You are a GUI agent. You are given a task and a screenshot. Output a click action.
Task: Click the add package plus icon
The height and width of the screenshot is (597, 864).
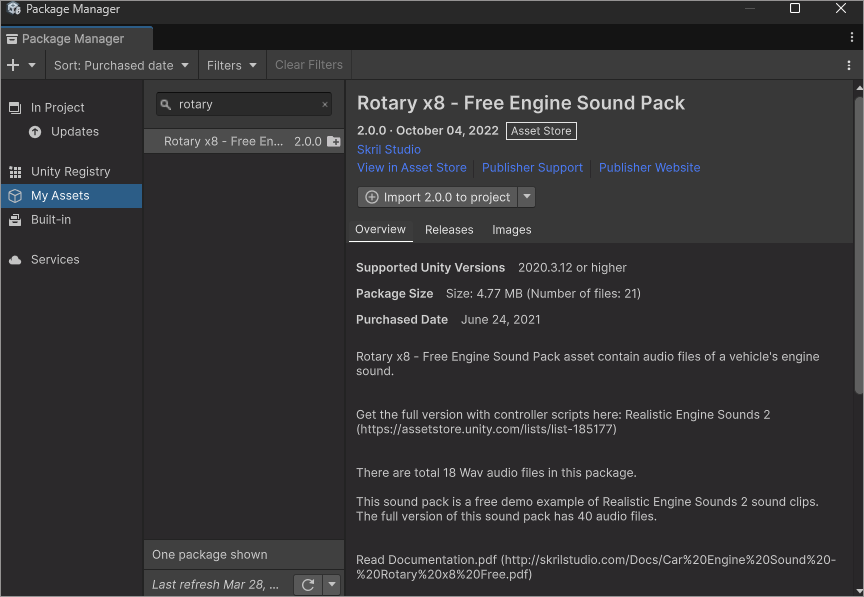(x=13, y=65)
